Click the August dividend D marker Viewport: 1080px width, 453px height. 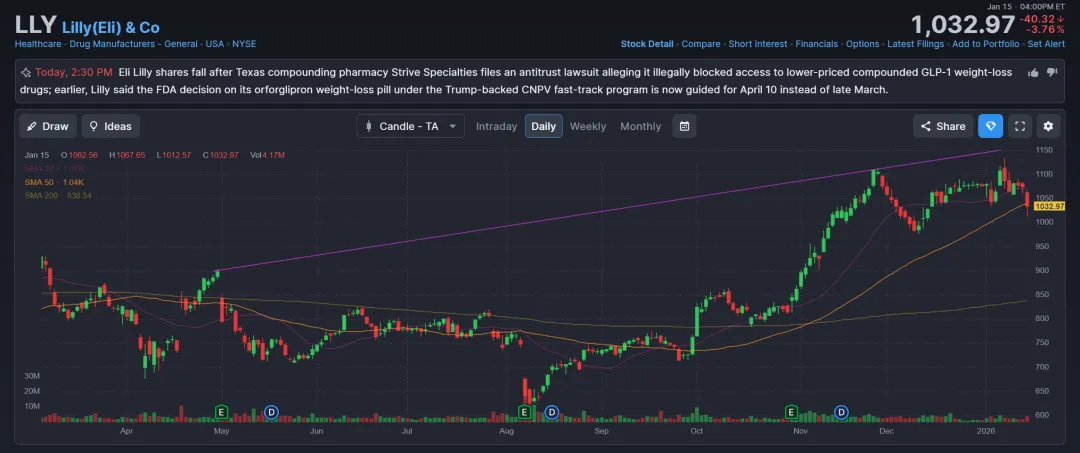[551, 412]
